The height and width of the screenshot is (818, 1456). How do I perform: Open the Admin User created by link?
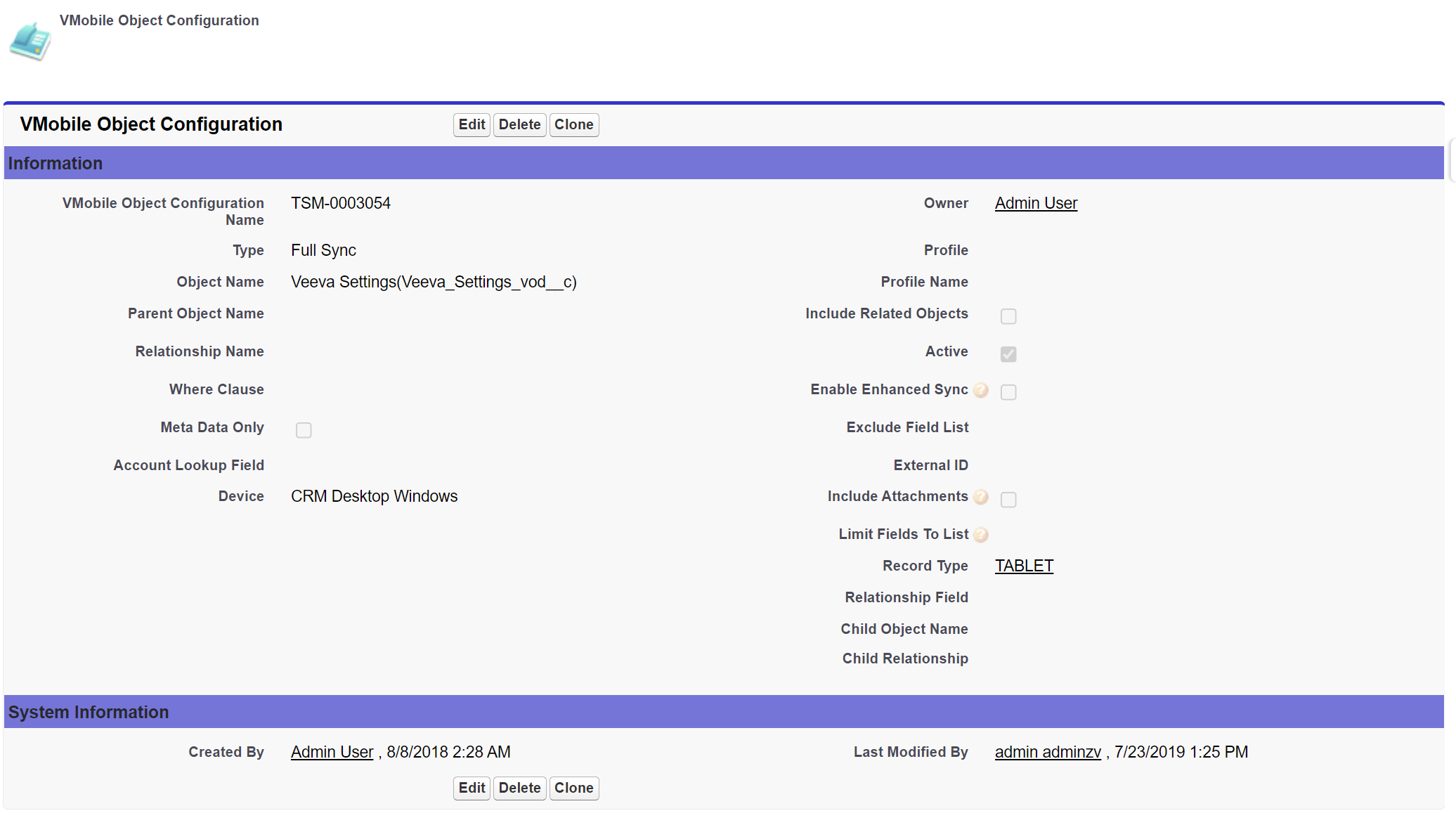tap(332, 752)
